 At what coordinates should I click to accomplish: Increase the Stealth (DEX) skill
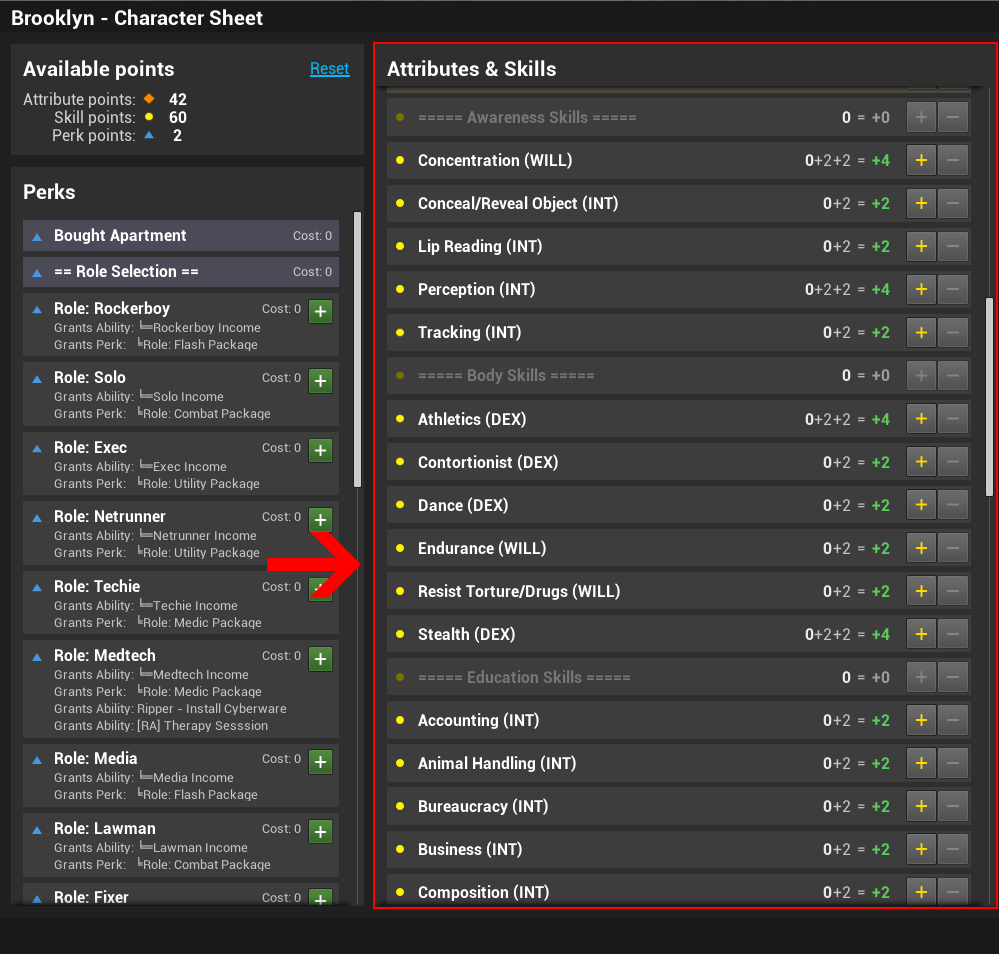(x=921, y=634)
